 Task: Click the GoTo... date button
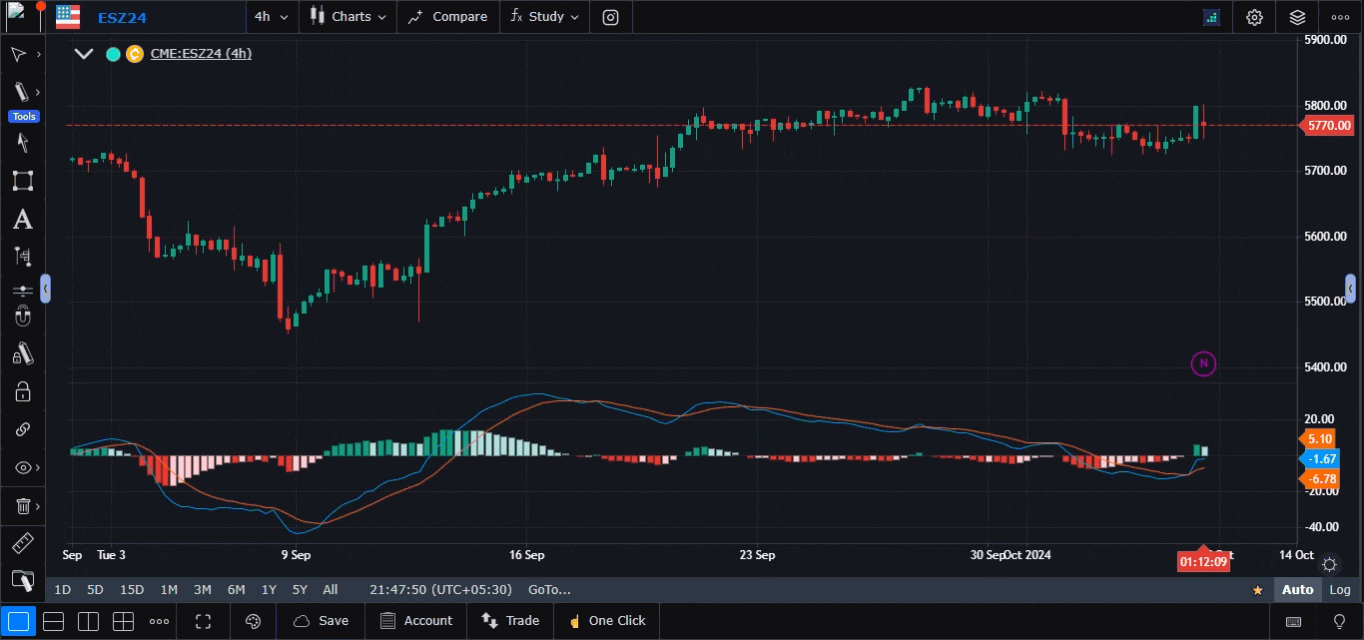(x=549, y=590)
